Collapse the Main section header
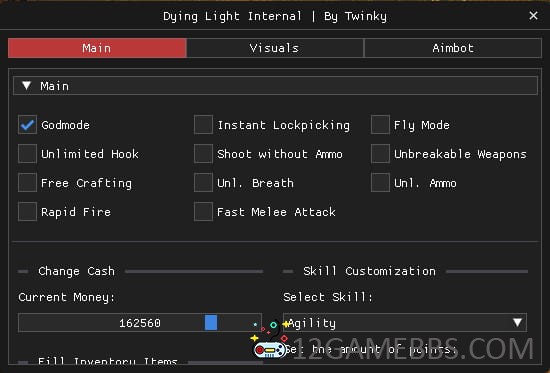 coord(275,86)
